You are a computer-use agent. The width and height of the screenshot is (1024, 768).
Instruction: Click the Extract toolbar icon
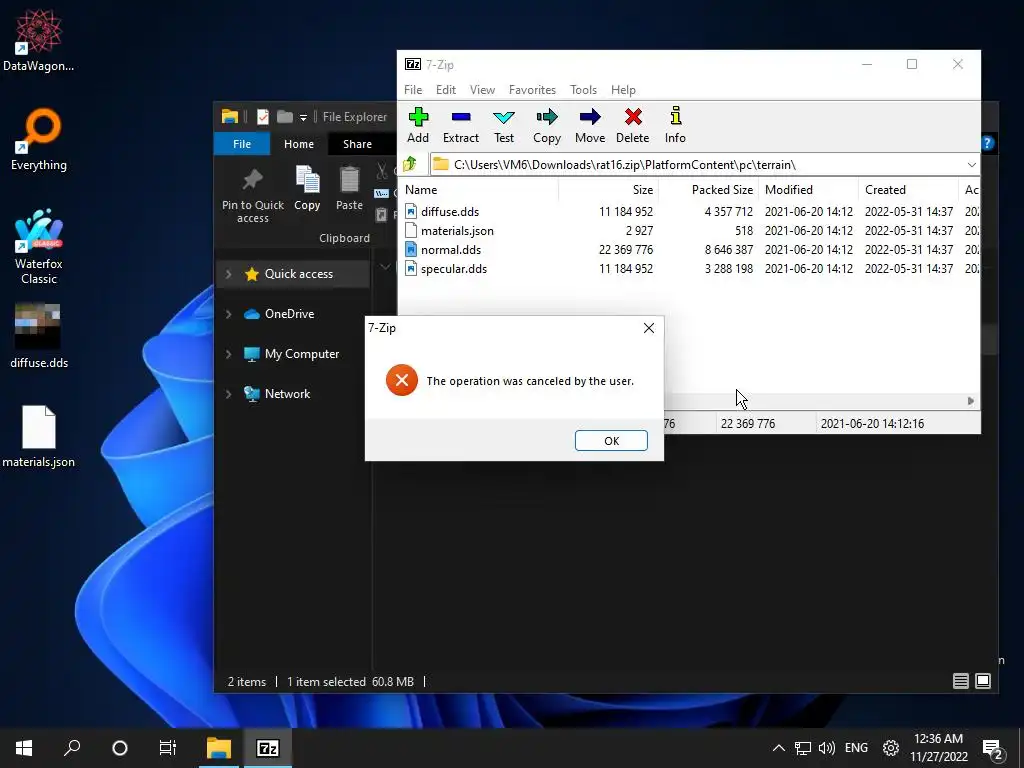click(460, 125)
